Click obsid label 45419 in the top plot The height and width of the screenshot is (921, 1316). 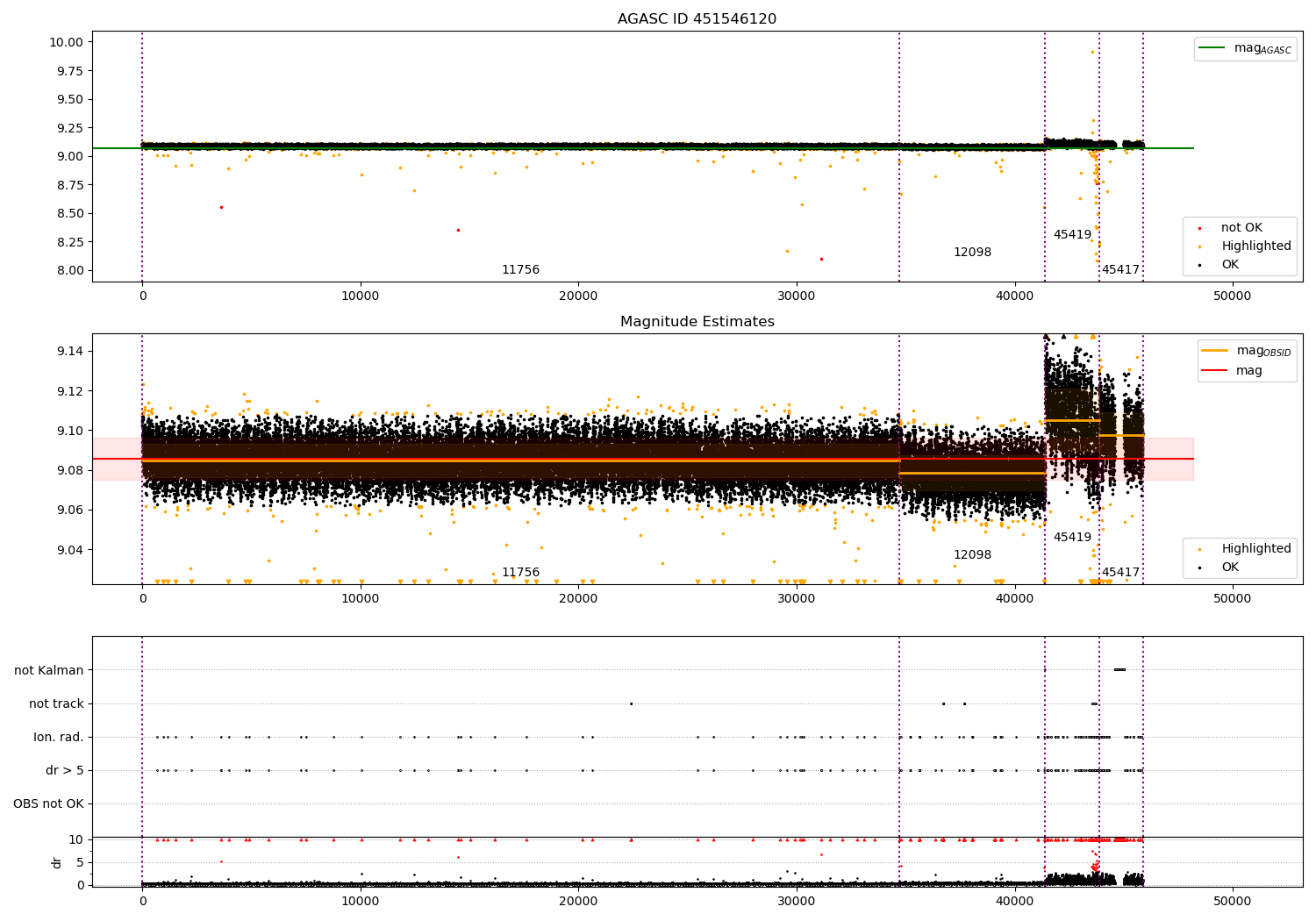pyautogui.click(x=1072, y=235)
